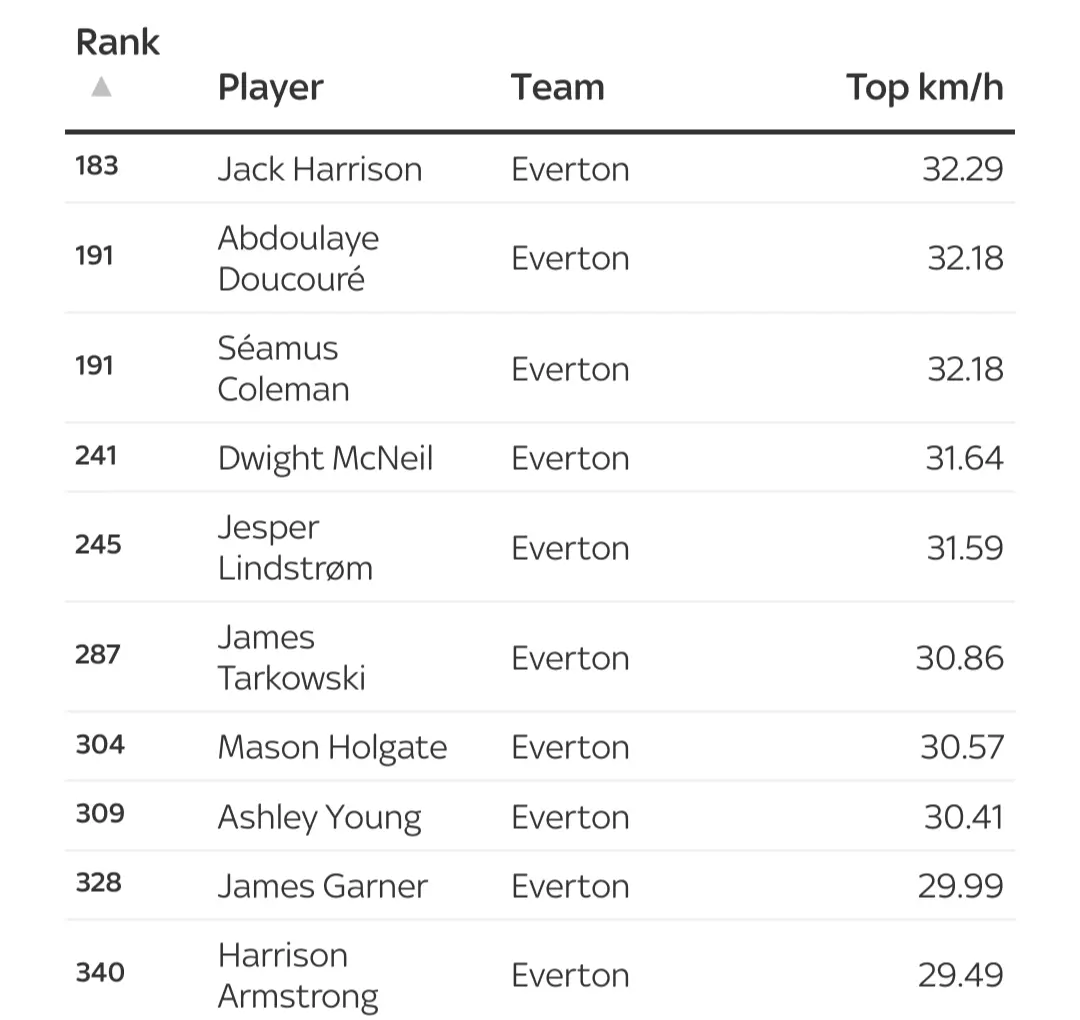Click Dwight McNeil player name
1080x1020 pixels.
[325, 458]
